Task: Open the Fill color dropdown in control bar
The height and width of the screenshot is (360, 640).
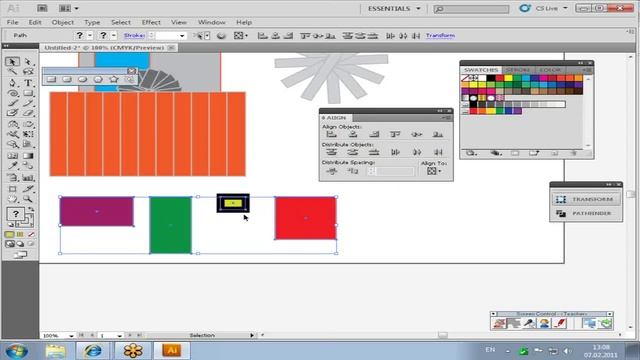Action: [x=90, y=36]
